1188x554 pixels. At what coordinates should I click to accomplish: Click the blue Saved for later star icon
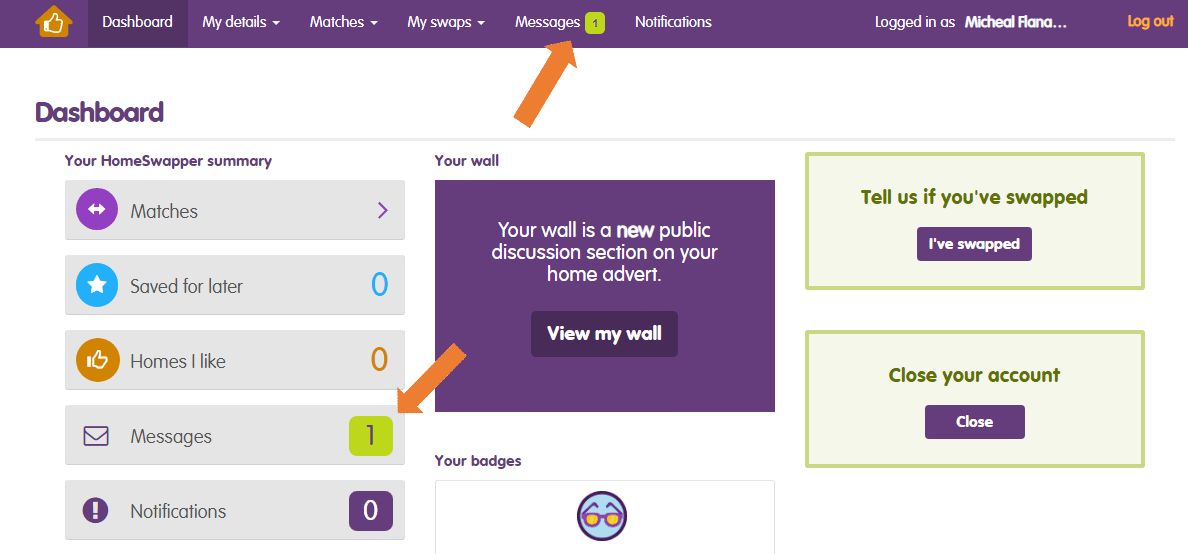(x=96, y=285)
